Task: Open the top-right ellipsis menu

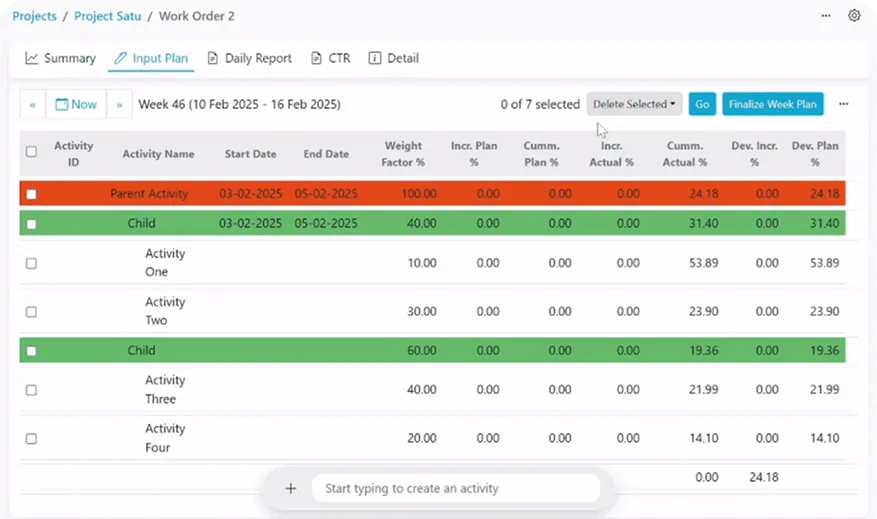Action: (826, 16)
